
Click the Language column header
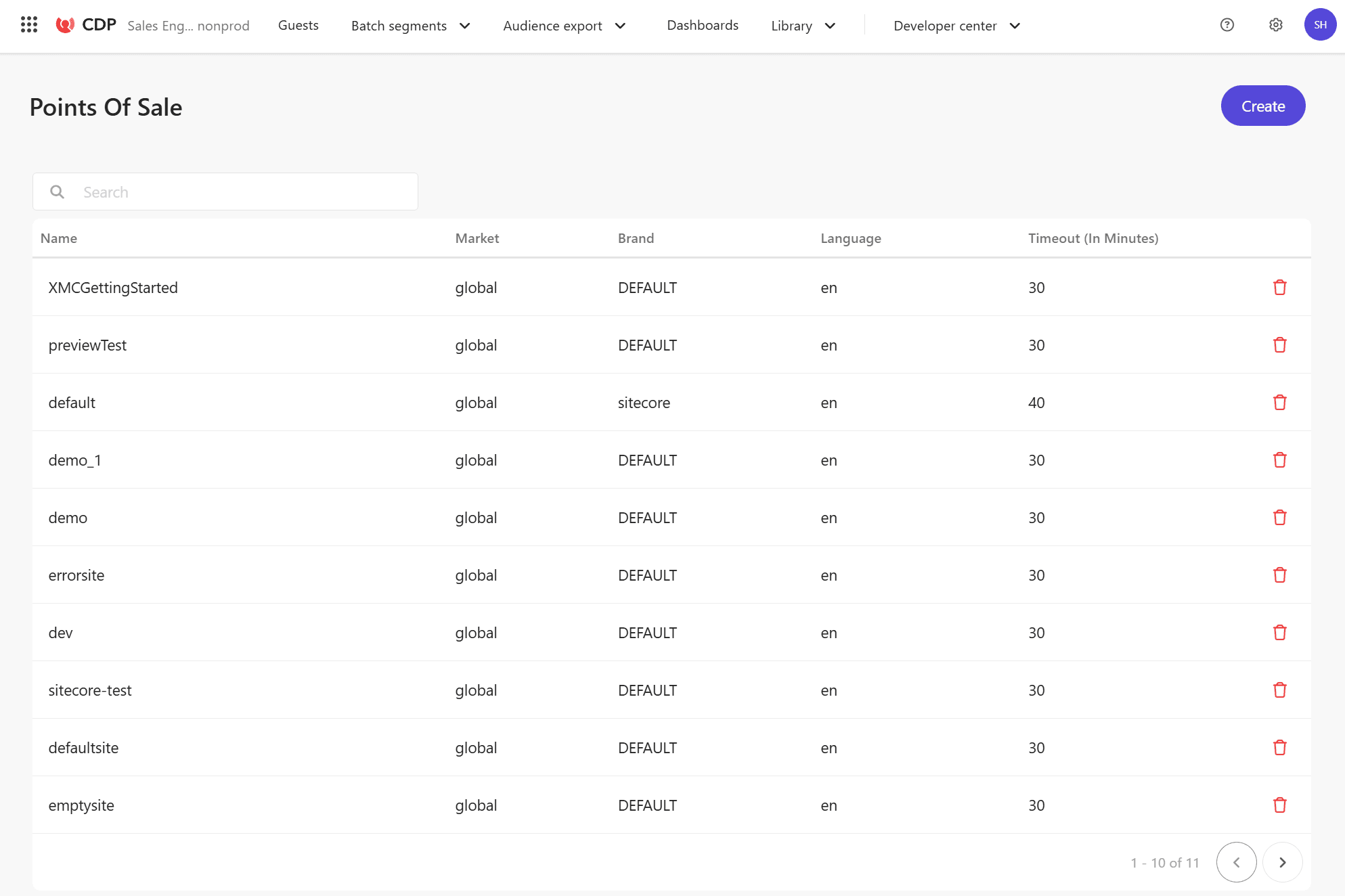click(850, 238)
